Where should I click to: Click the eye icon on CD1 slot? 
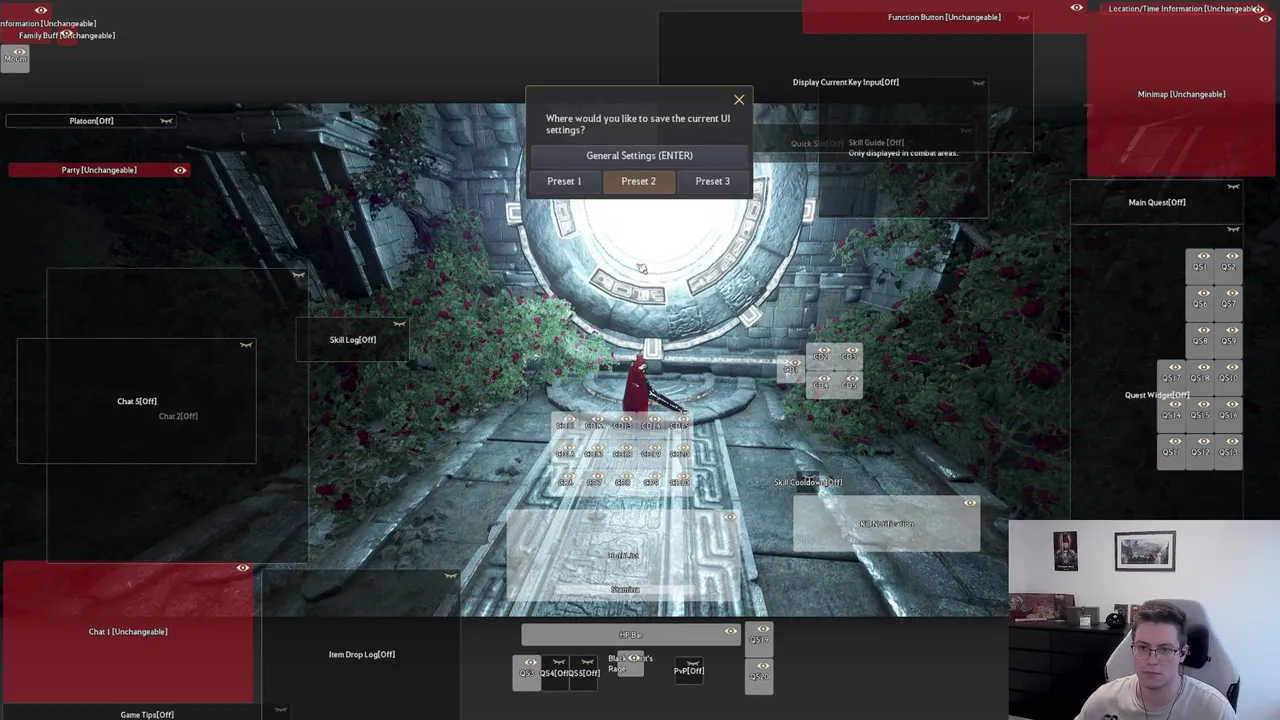pyautogui.click(x=795, y=363)
